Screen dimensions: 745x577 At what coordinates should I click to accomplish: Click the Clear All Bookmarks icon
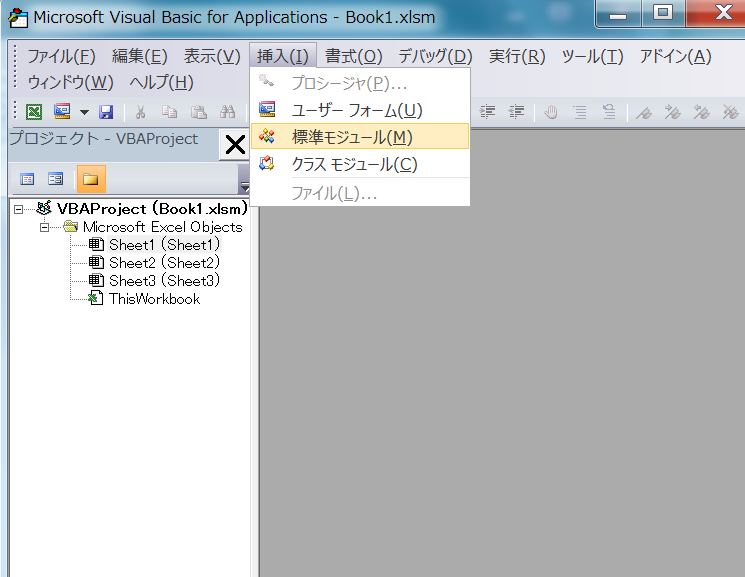(730, 112)
